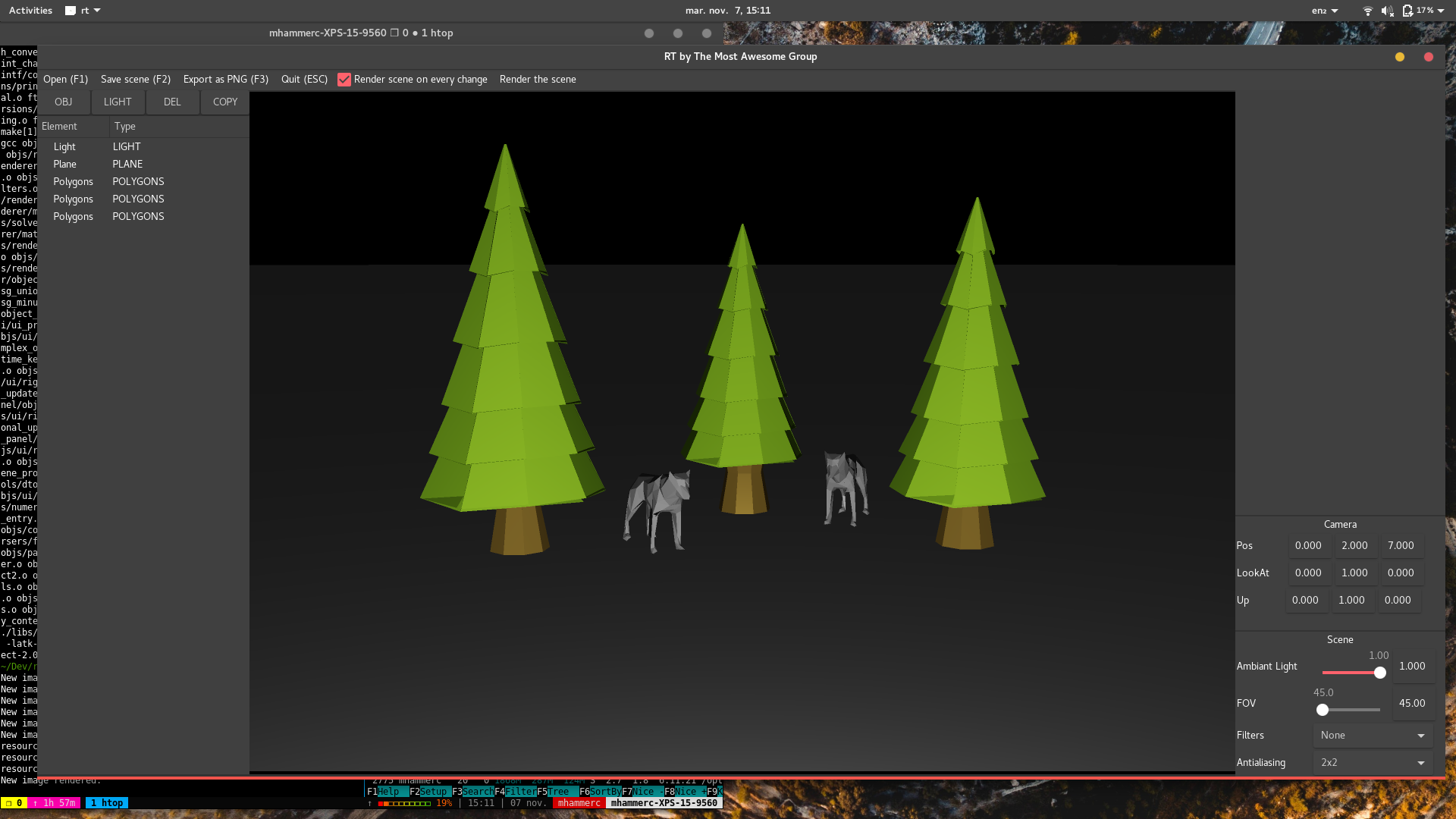Click the FOV slider handle
The image size is (1456, 819).
click(1323, 710)
